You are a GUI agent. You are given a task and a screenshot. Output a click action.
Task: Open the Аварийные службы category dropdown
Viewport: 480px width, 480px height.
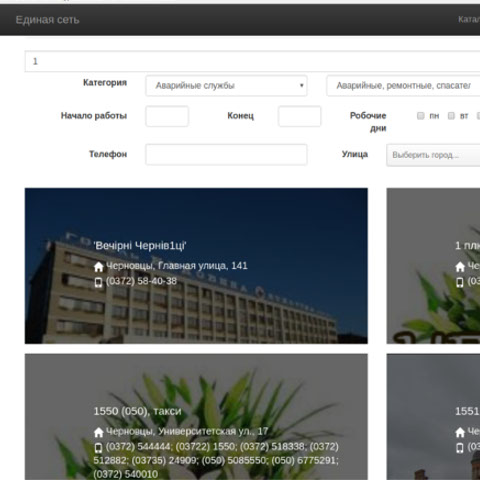[x=226, y=86]
